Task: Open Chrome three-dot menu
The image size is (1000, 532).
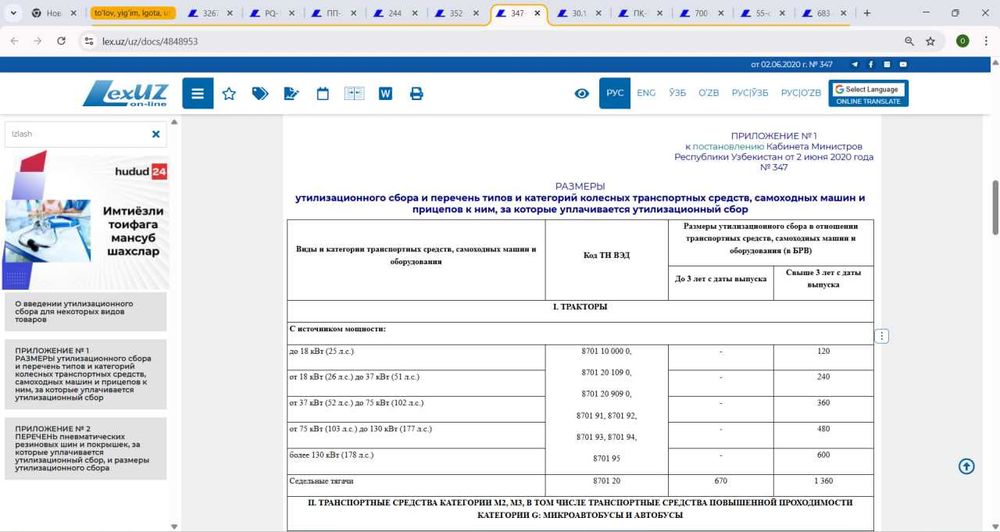Action: point(987,41)
